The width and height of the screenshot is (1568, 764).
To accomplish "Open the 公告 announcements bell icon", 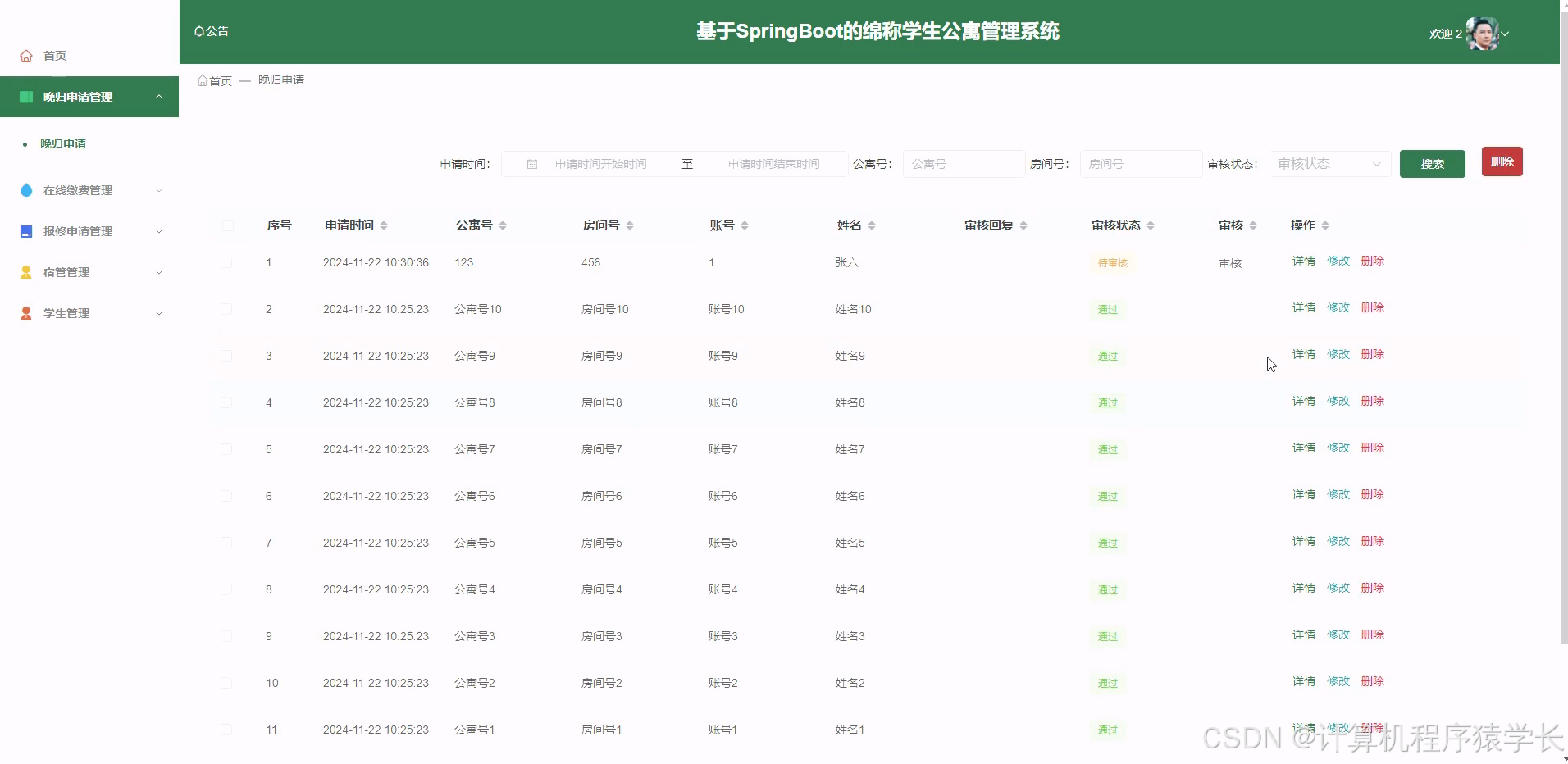I will coord(199,30).
